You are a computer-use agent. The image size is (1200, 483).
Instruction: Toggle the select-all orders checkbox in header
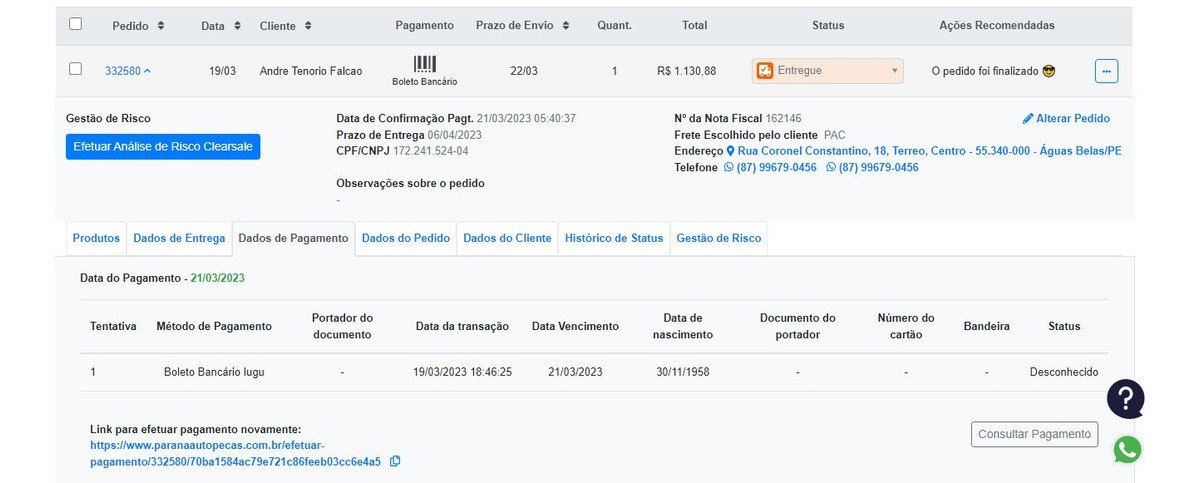coord(75,24)
